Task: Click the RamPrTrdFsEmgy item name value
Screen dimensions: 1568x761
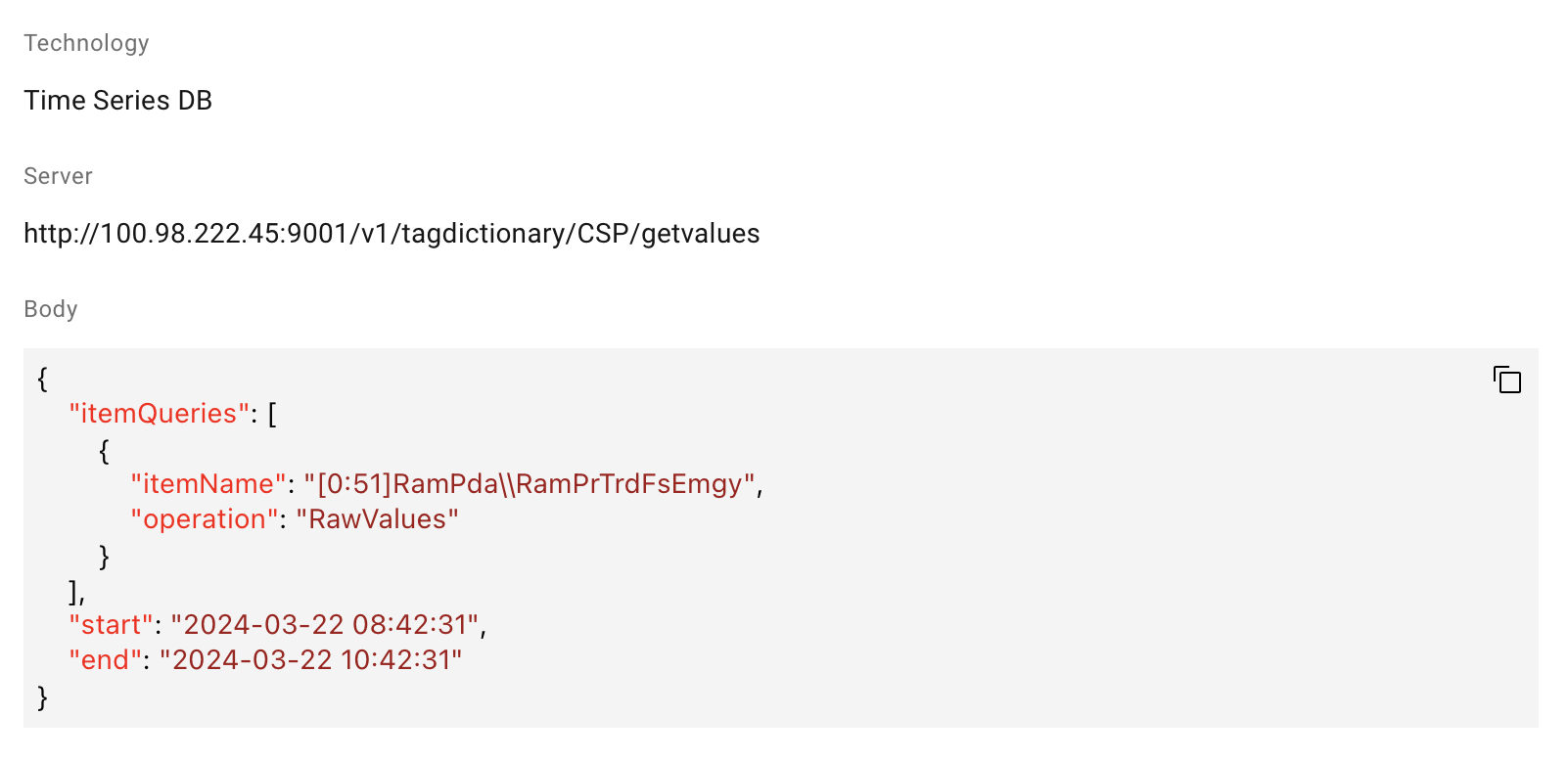Action: coord(529,484)
